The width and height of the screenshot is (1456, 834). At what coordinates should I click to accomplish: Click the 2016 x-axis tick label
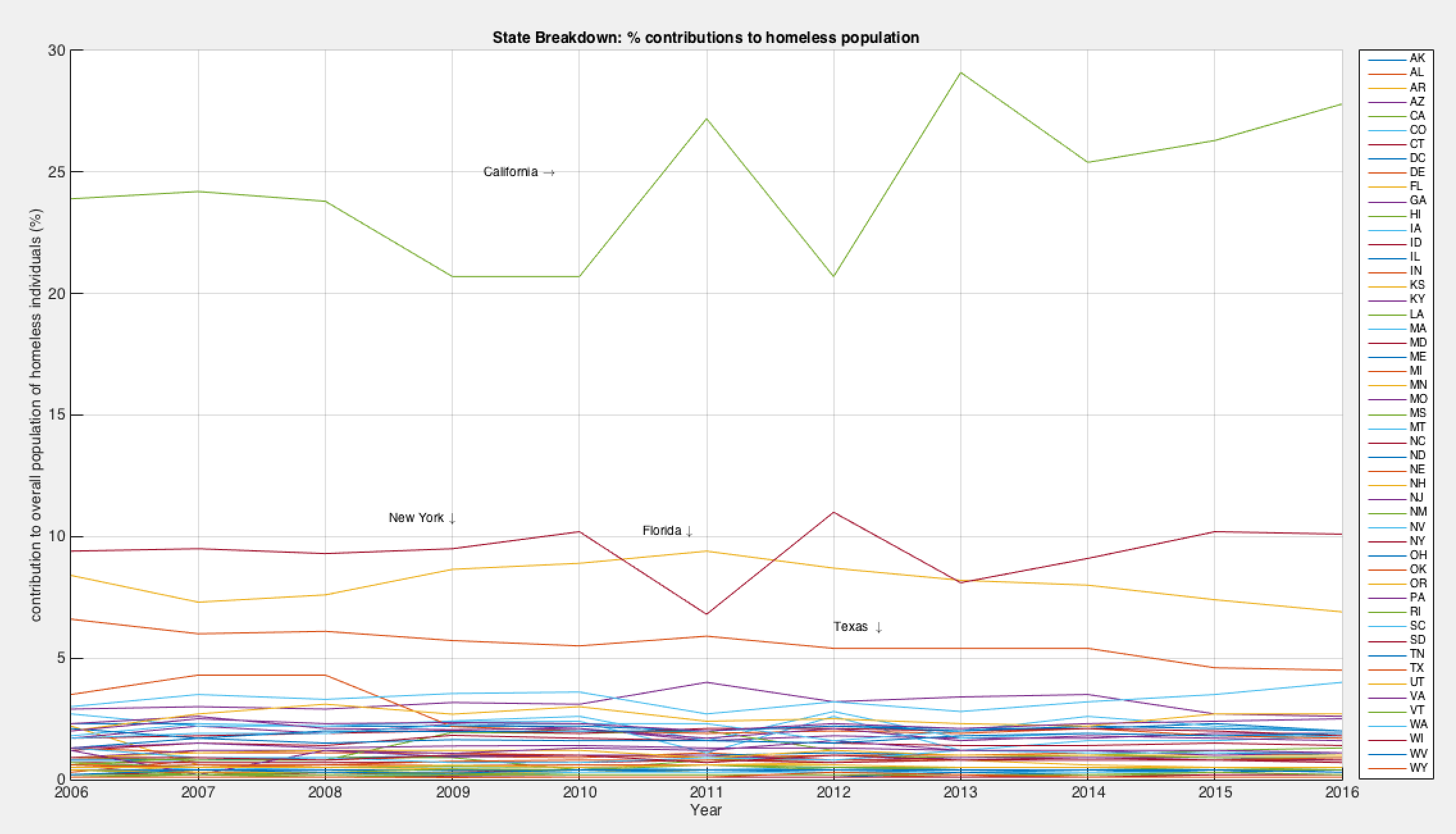coord(1341,792)
